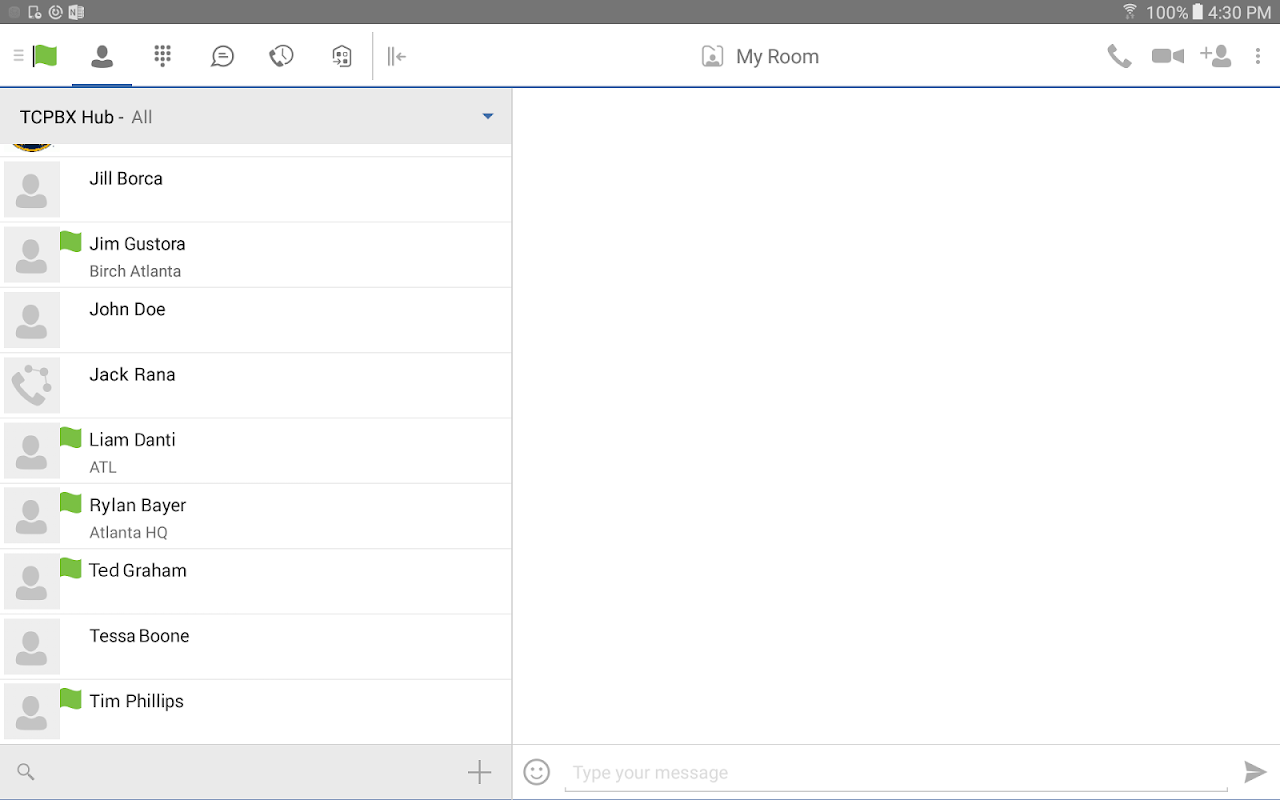The height and width of the screenshot is (800, 1280).
Task: Add a participant to My Room
Action: (1216, 56)
